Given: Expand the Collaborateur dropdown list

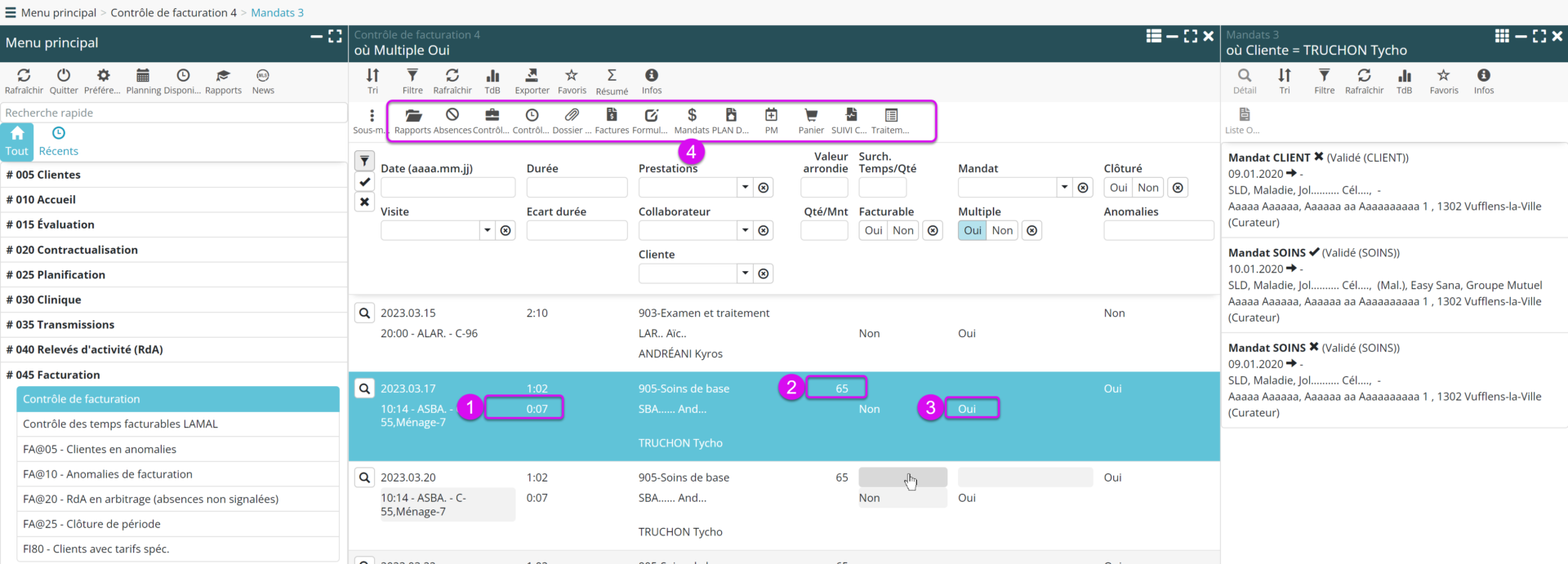Looking at the screenshot, I should [745, 231].
